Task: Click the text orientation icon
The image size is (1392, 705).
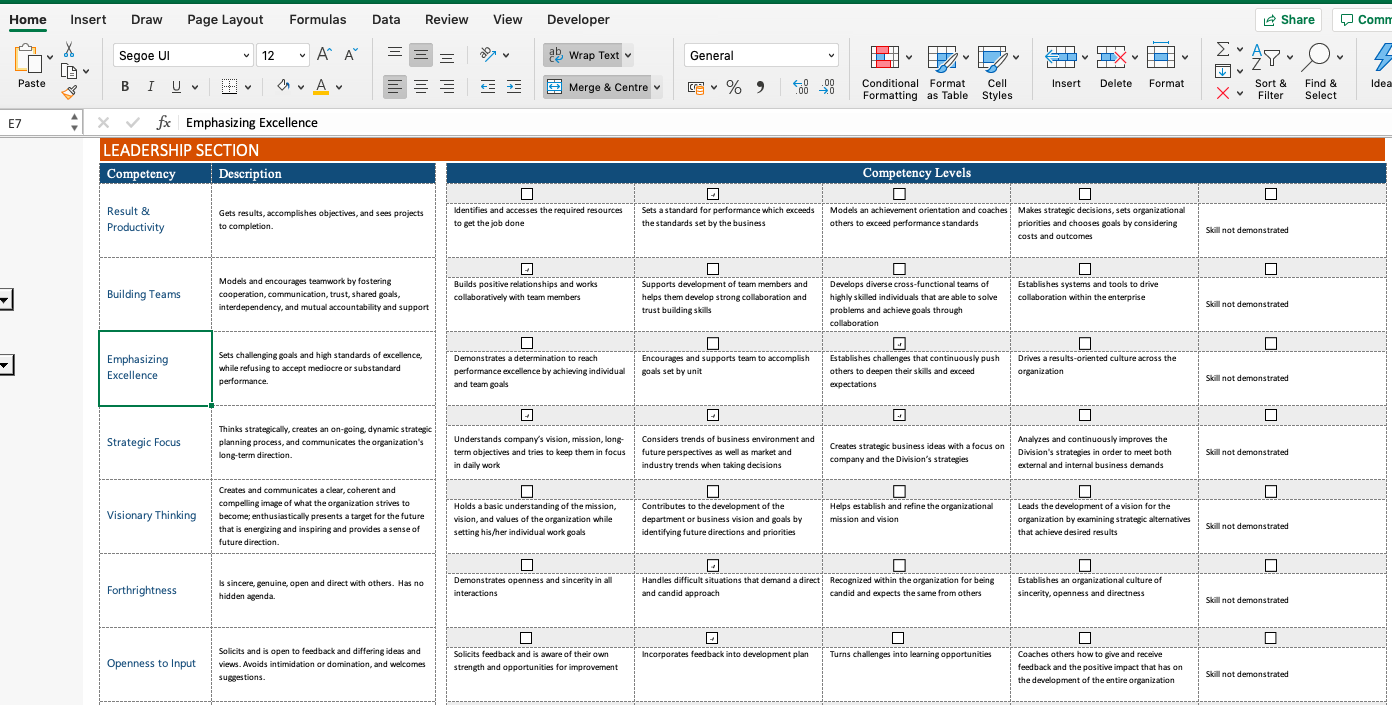Action: coord(487,54)
